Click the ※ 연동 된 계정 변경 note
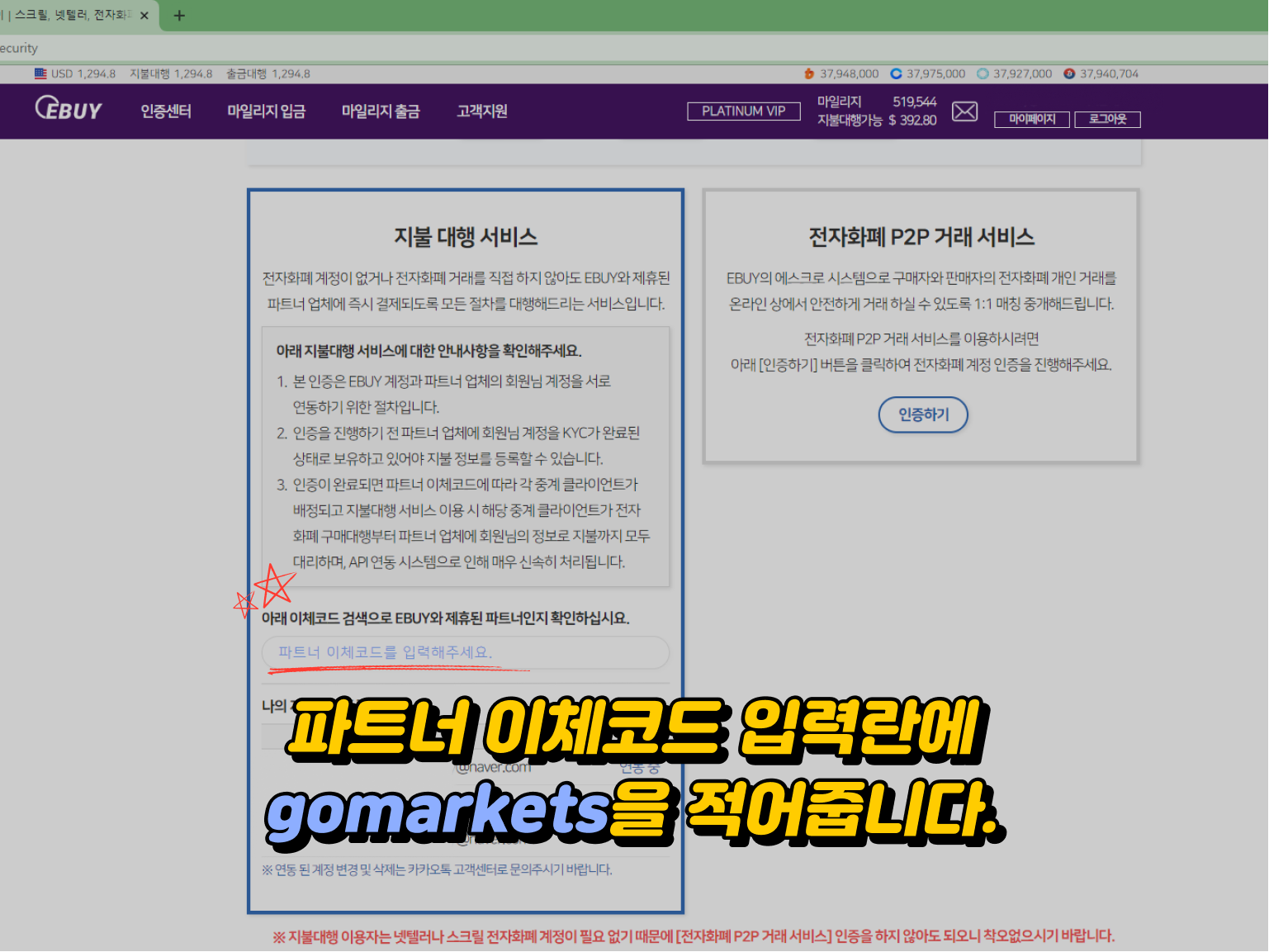The height and width of the screenshot is (952, 1269). [437, 869]
